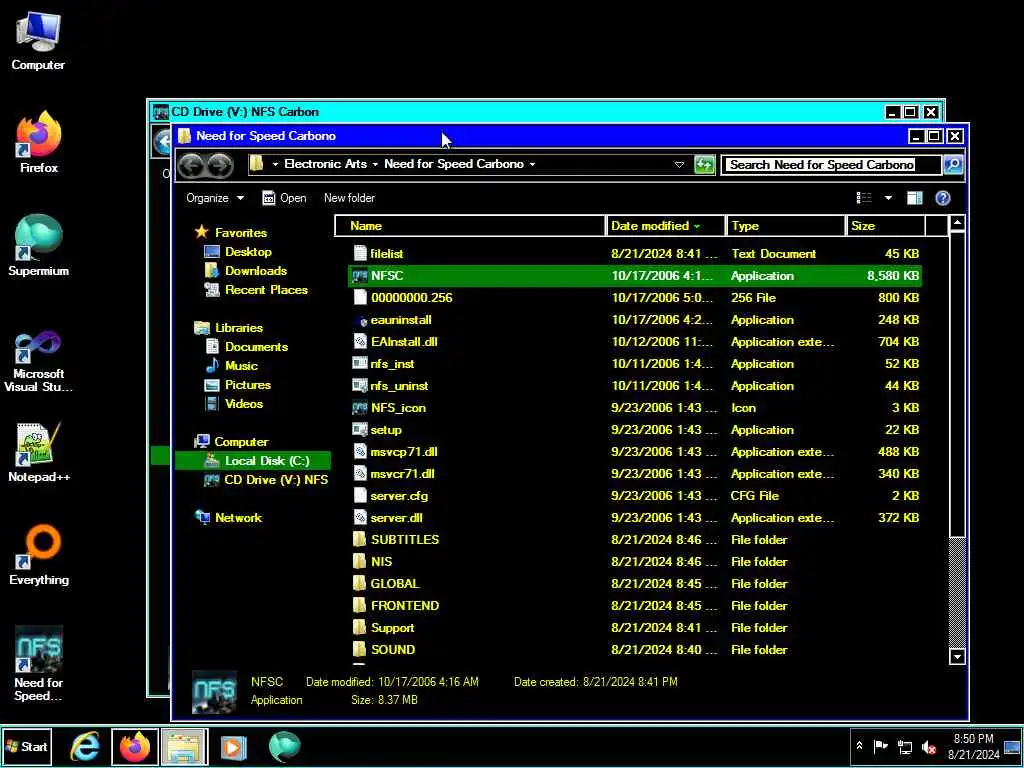Screen dimensions: 1024x768
Task: Click the Help question mark icon
Action: point(942,198)
